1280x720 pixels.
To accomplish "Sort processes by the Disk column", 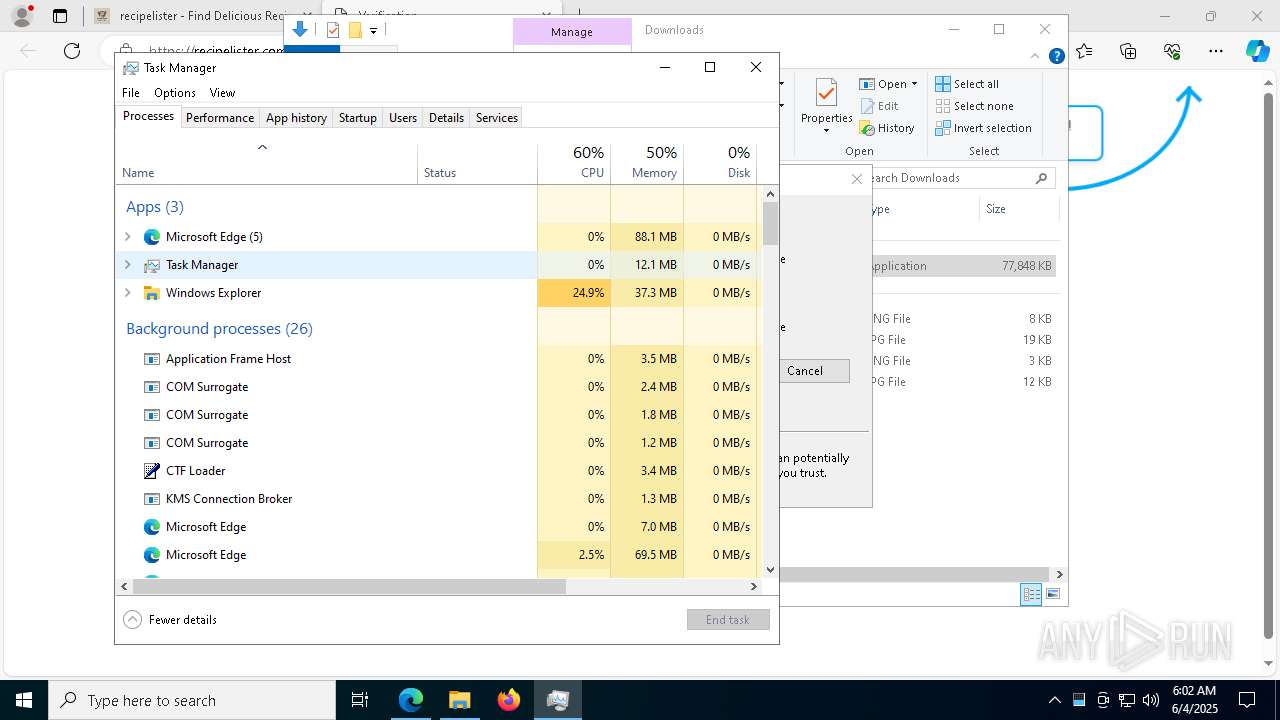I will [720, 163].
